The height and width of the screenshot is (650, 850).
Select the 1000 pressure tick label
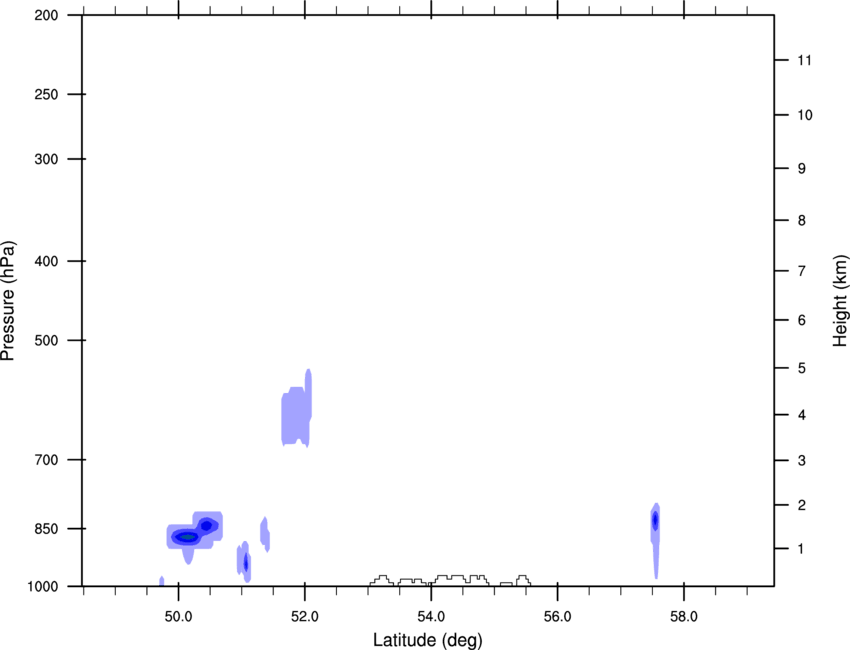pyautogui.click(x=43, y=587)
